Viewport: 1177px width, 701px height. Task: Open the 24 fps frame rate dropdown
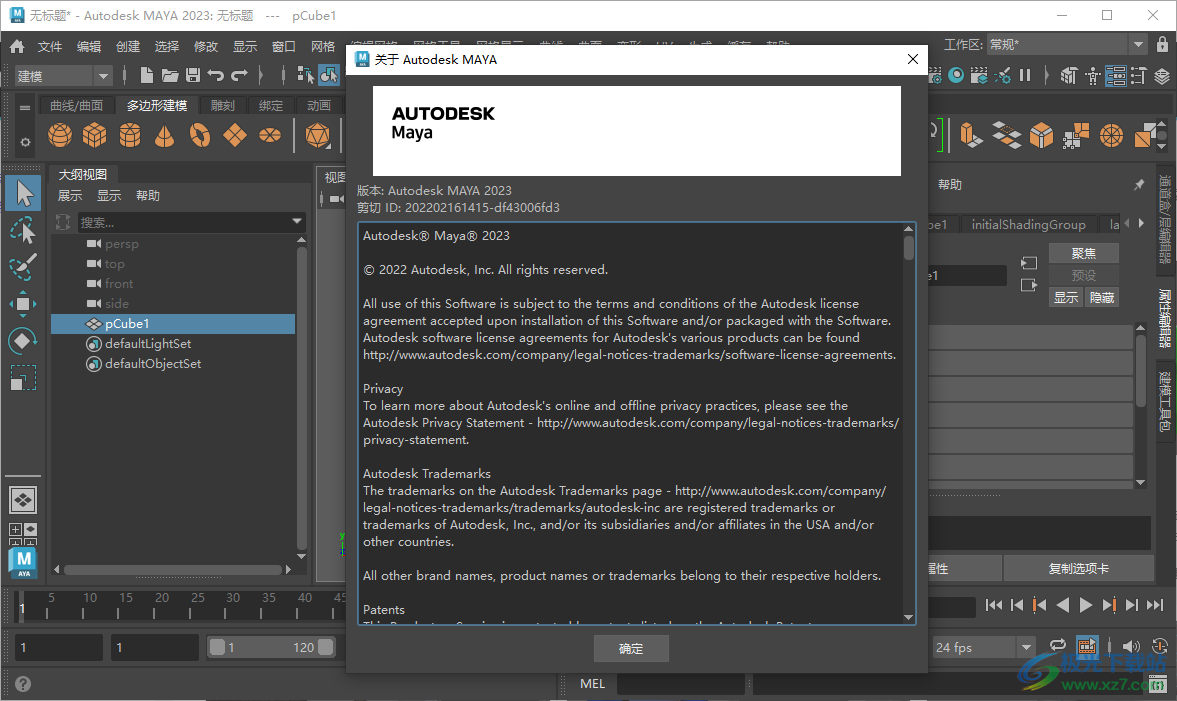[1026, 647]
